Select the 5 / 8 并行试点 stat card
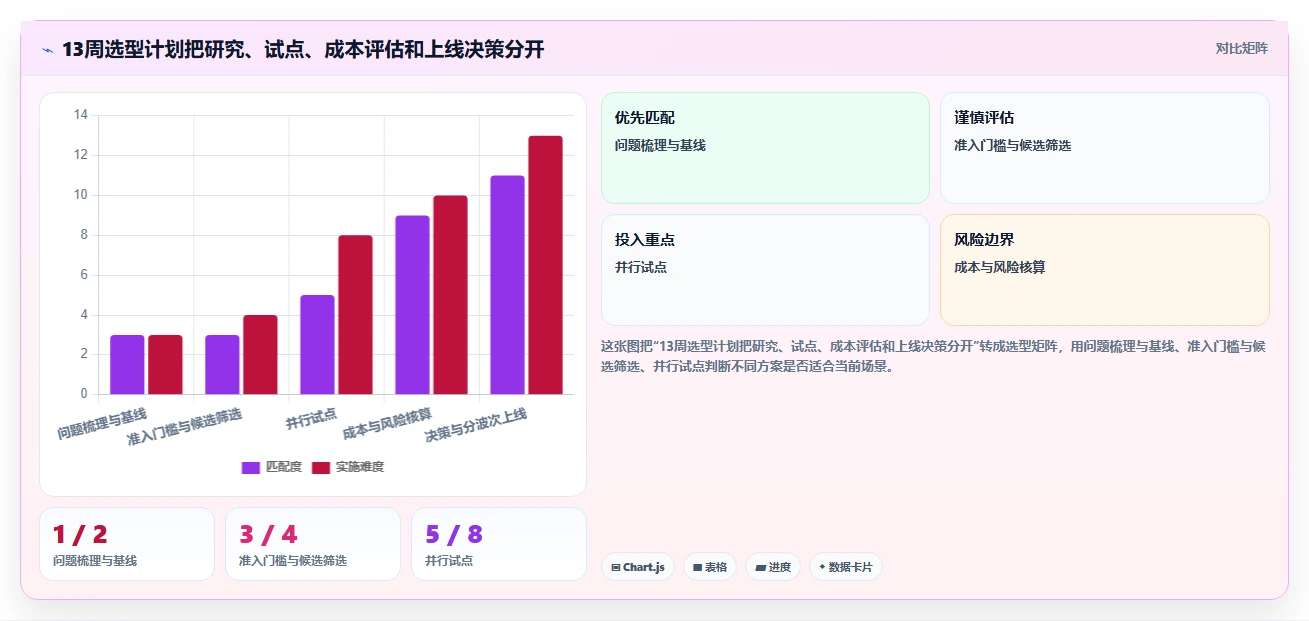 (x=499, y=544)
